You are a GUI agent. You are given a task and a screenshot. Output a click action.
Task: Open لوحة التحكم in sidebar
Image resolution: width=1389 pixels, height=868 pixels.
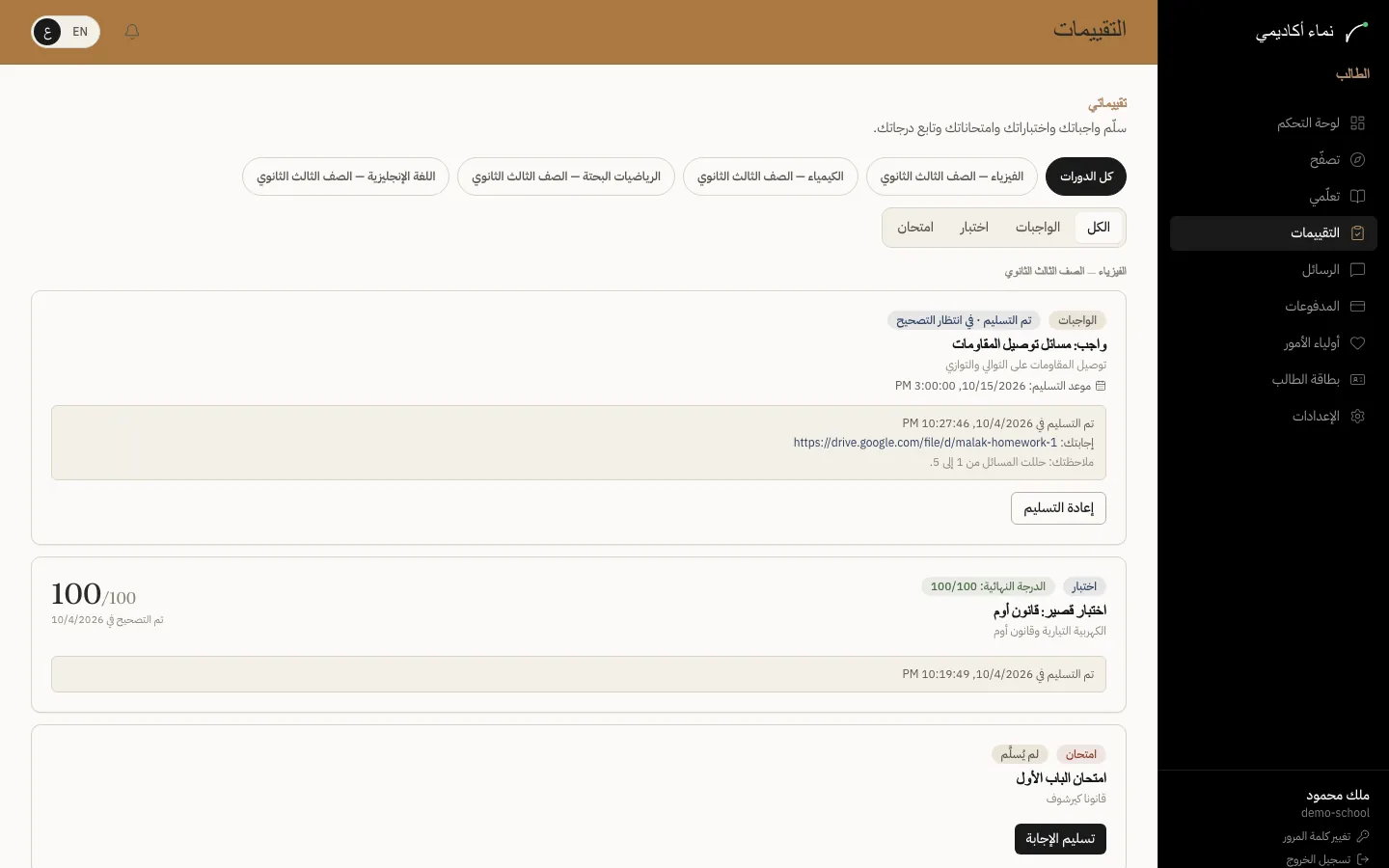click(1273, 123)
